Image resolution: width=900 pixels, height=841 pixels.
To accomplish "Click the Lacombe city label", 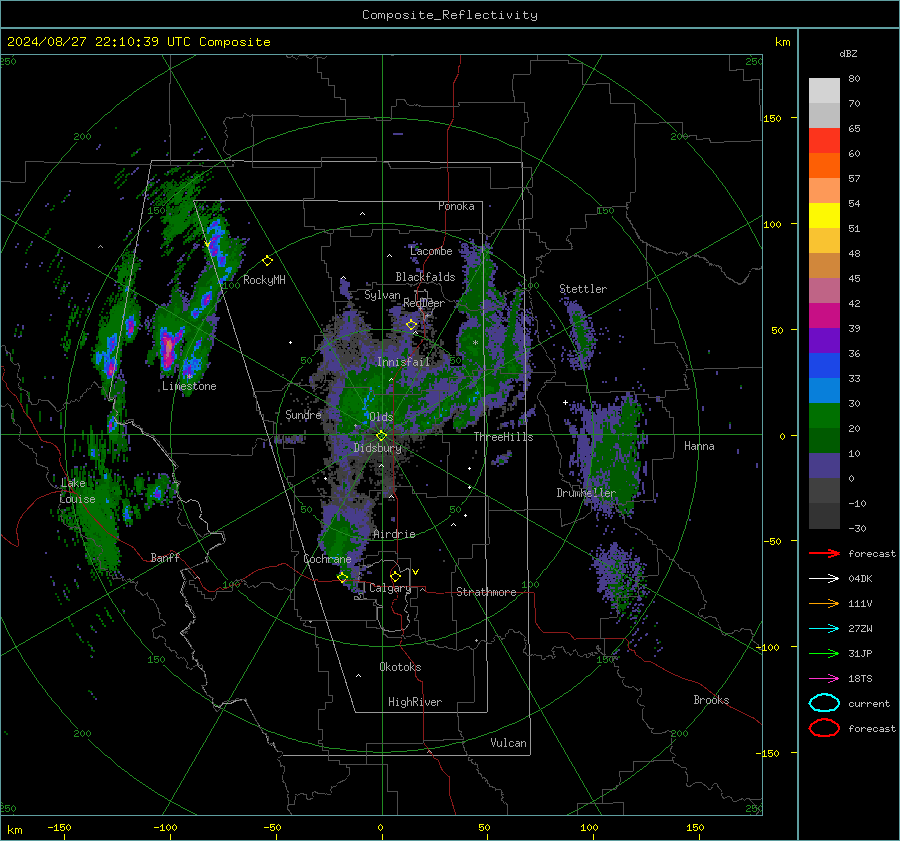I will 431,251.
